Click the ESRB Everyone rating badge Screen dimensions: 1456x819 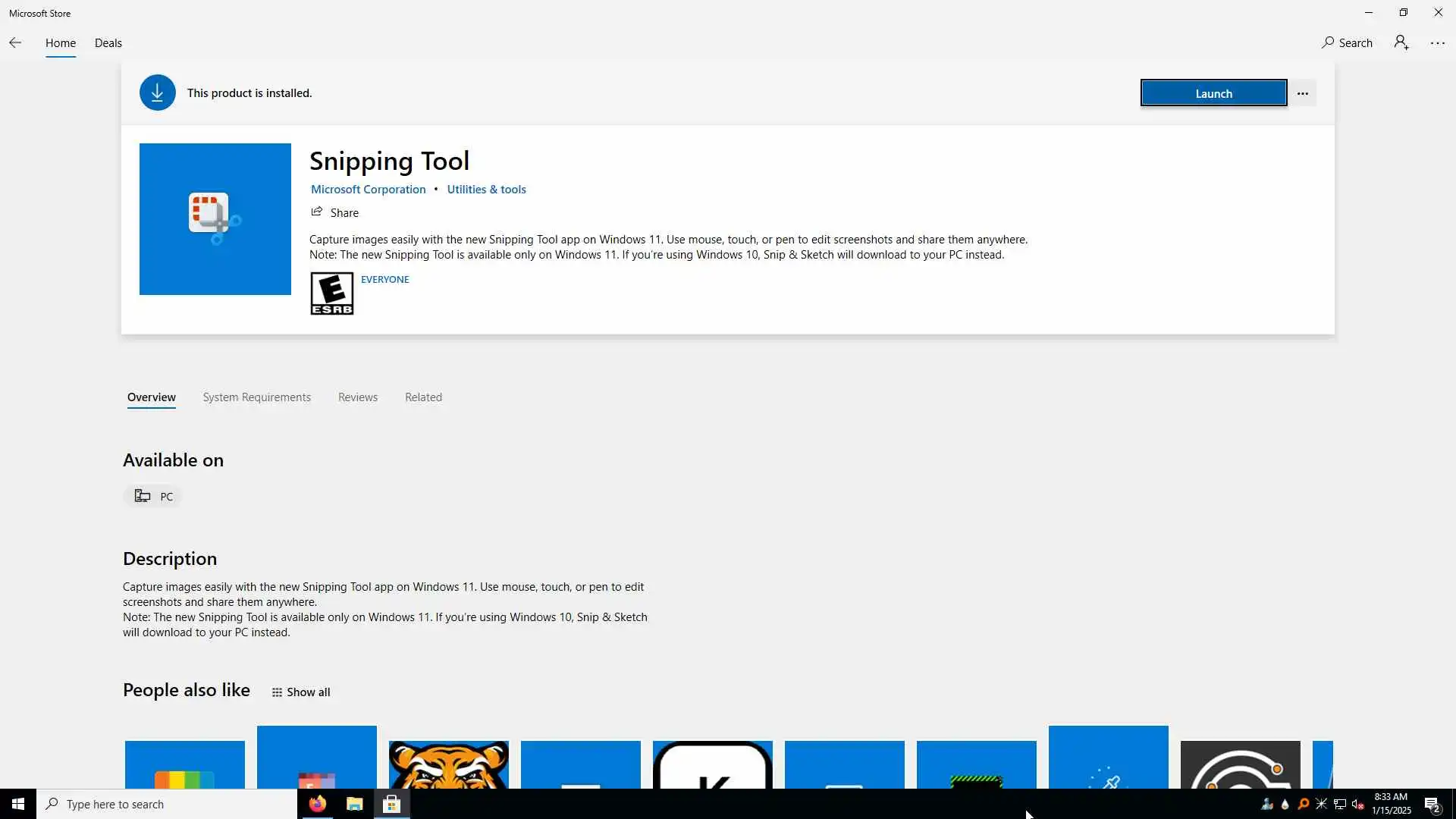click(x=332, y=293)
